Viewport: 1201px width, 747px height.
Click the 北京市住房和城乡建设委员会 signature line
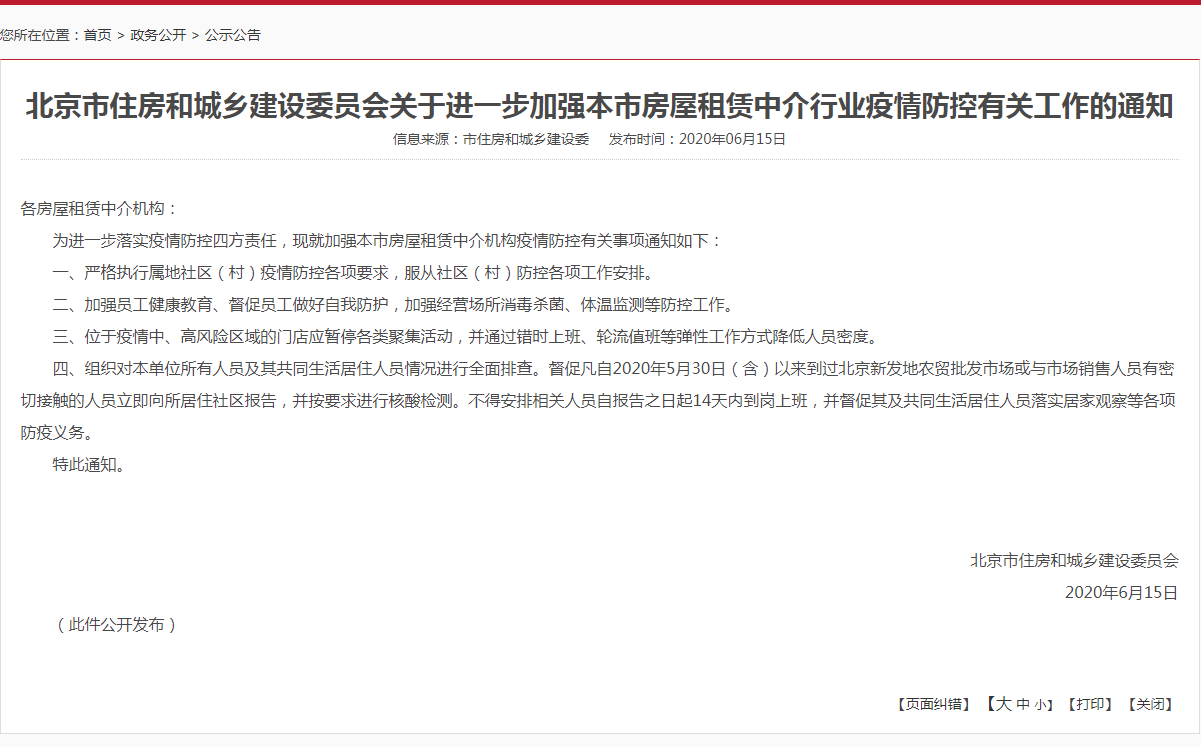pyautogui.click(x=1074, y=560)
